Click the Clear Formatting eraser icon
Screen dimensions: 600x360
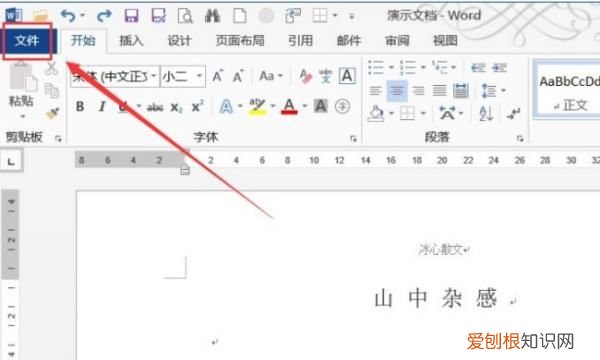coord(305,76)
